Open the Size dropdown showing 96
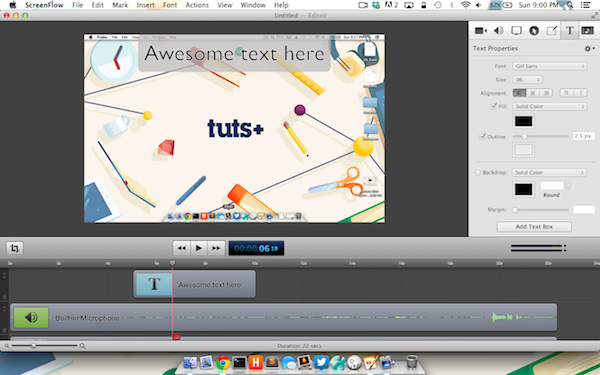The image size is (600, 375). click(527, 80)
